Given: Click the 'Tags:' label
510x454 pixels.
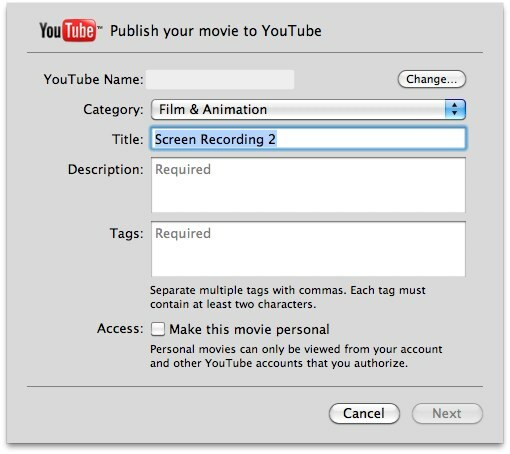Looking at the screenshot, I should pyautogui.click(x=127, y=233).
